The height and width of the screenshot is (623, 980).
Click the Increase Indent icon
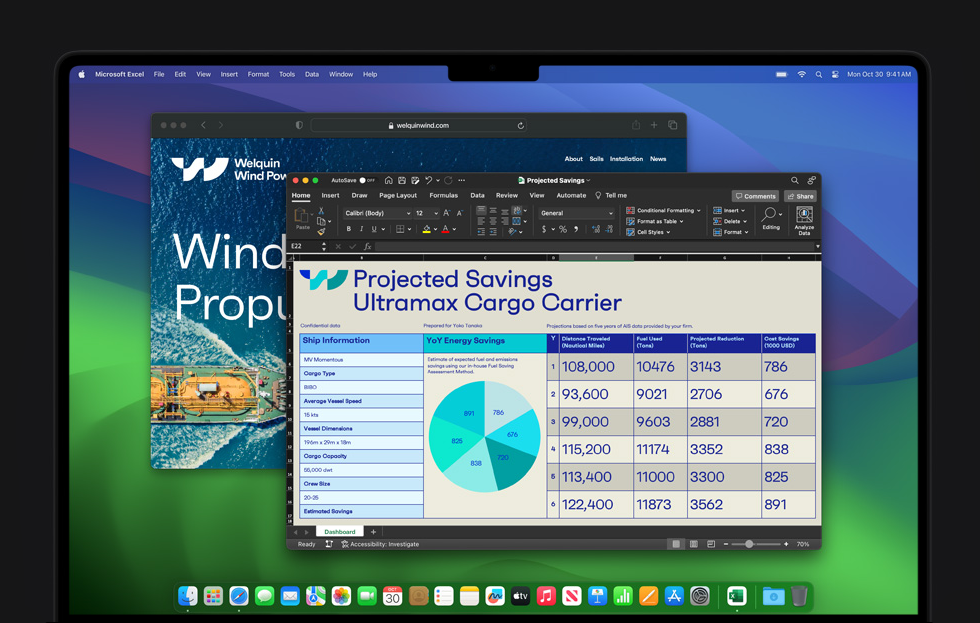tap(493, 232)
